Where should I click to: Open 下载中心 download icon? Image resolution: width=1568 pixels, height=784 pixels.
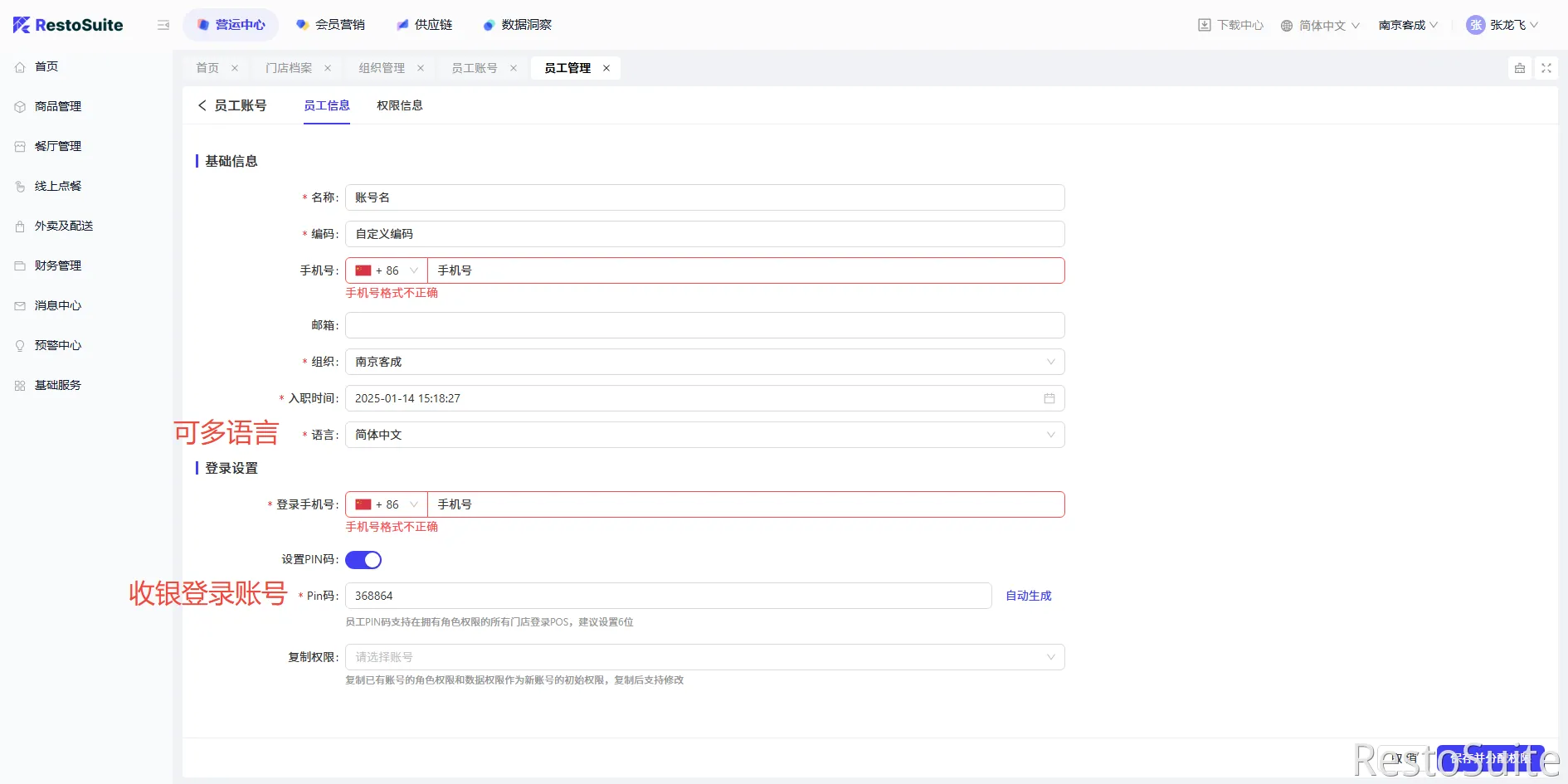tap(1205, 25)
